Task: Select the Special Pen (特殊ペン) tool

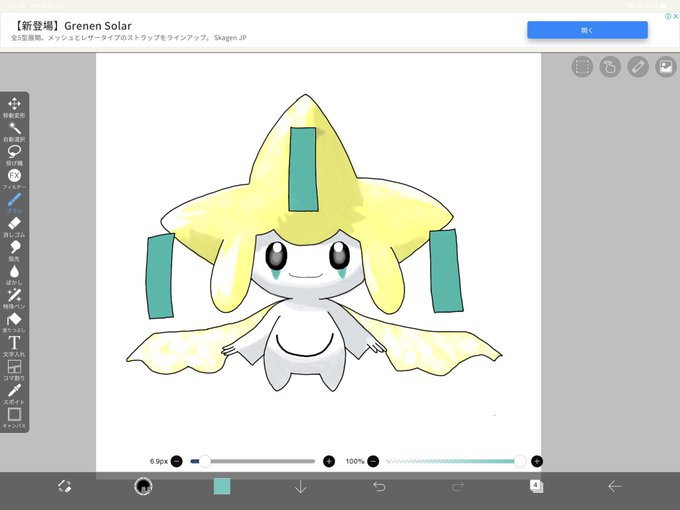Action: [x=14, y=298]
